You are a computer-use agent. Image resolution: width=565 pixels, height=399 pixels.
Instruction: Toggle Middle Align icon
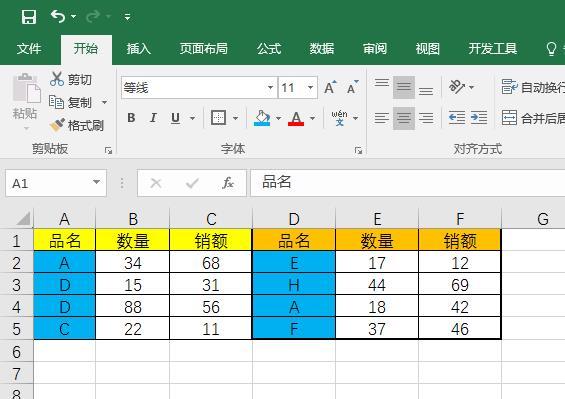tap(404, 87)
